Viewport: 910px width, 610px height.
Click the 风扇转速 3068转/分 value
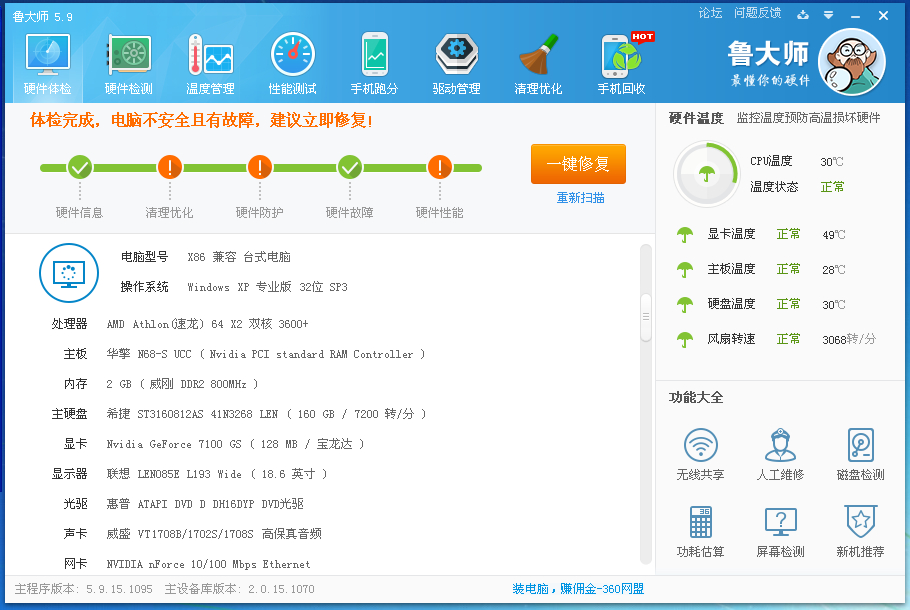849,340
